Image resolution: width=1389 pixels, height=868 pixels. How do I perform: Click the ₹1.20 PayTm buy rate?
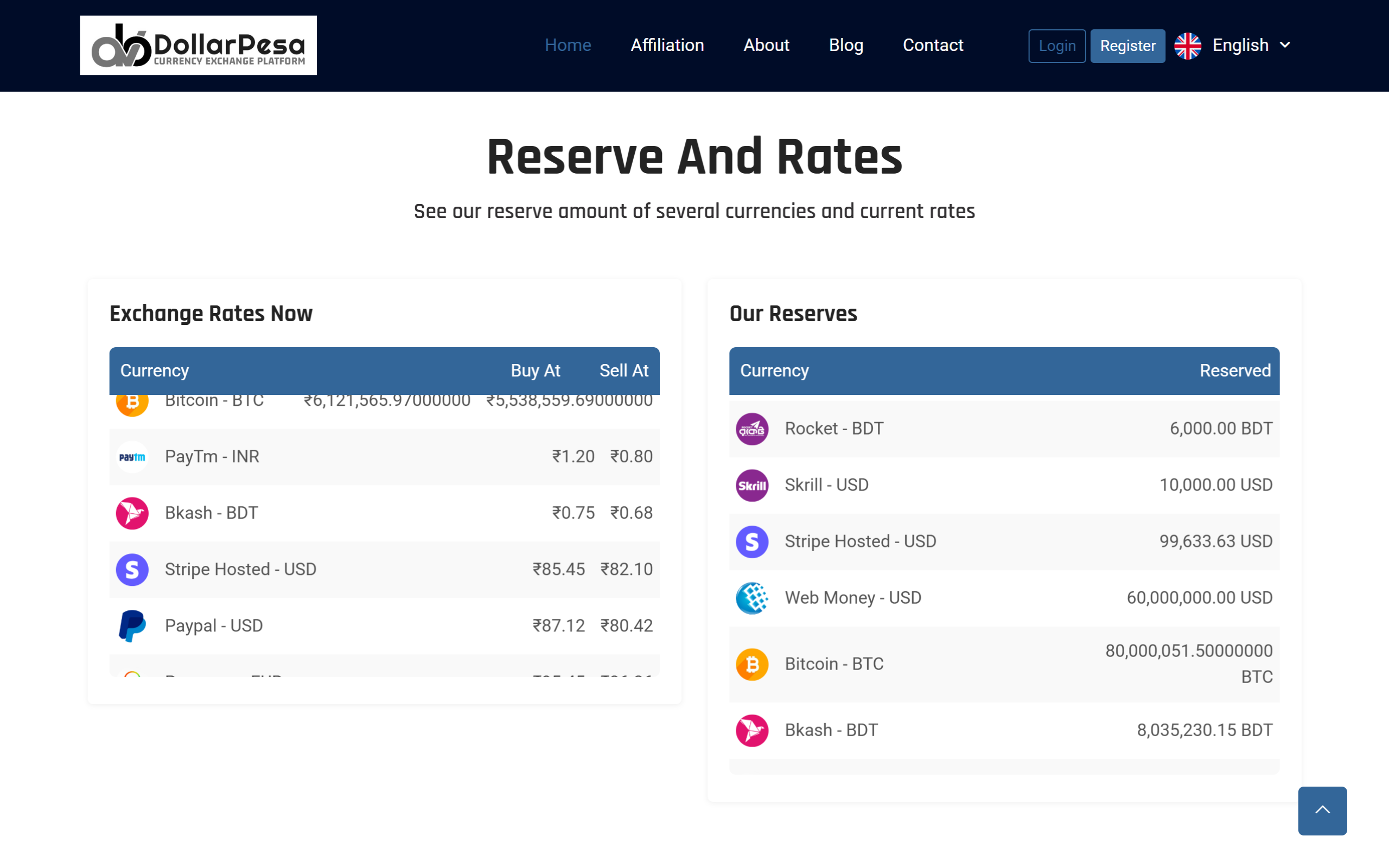(x=573, y=457)
